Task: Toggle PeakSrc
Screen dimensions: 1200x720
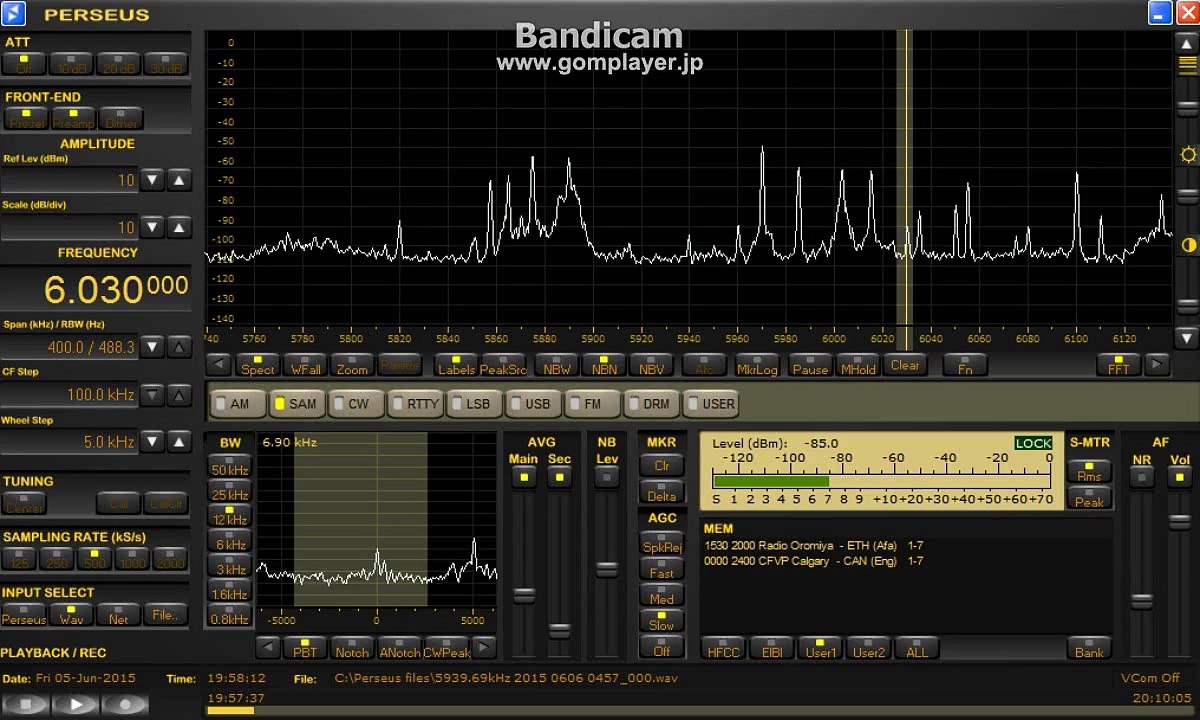Action: pyautogui.click(x=503, y=365)
